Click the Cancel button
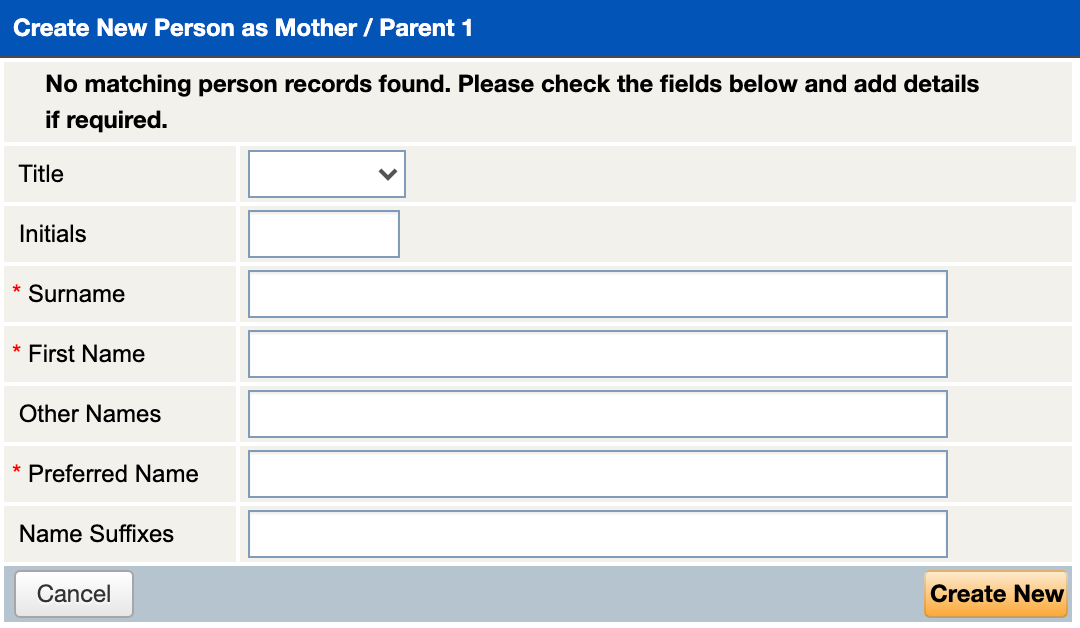Viewport: 1080px width, 628px height. tap(73, 593)
